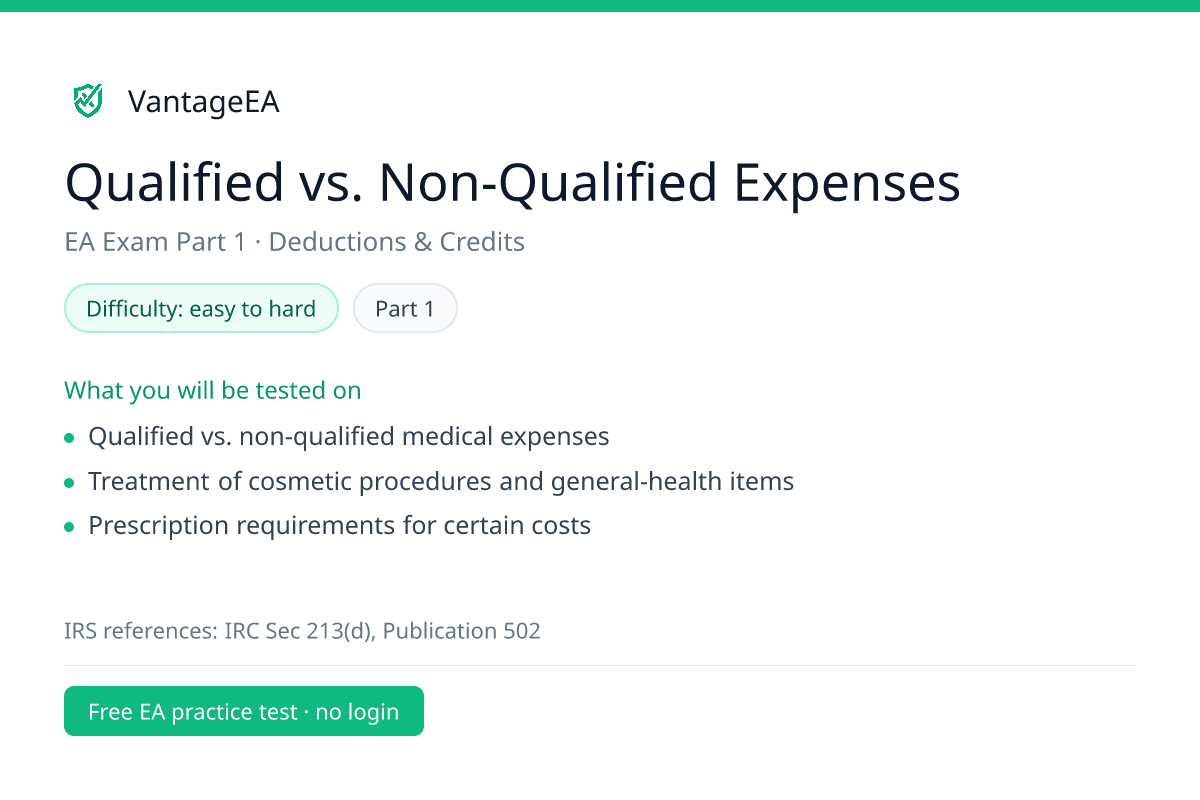Click the green bullet dot before Qualified vs. non-qualified
The height and width of the screenshot is (800, 1200).
pyautogui.click(x=69, y=438)
